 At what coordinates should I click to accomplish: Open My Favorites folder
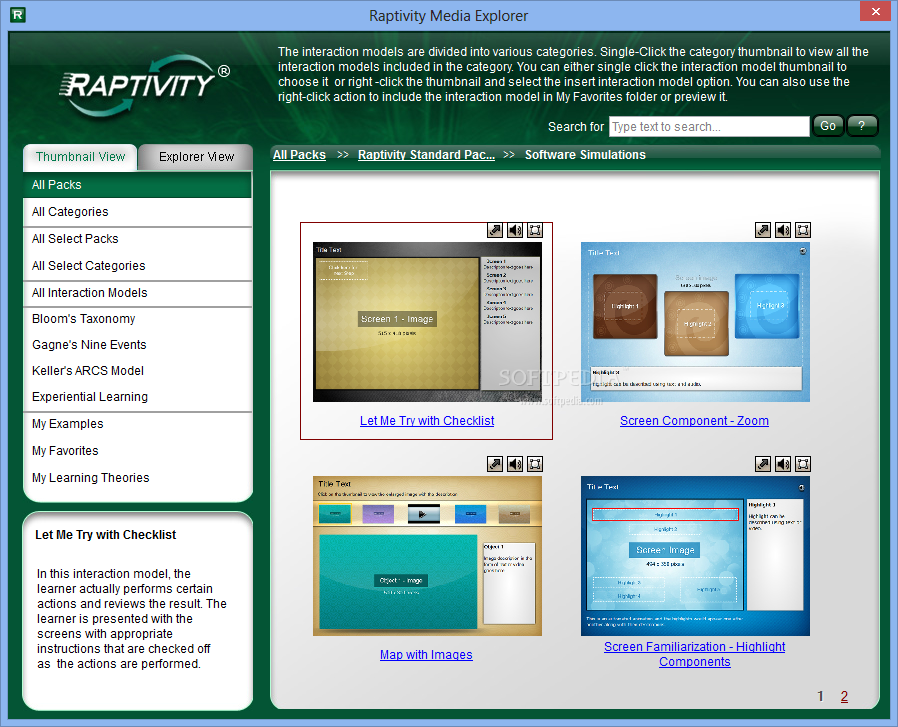click(137, 451)
